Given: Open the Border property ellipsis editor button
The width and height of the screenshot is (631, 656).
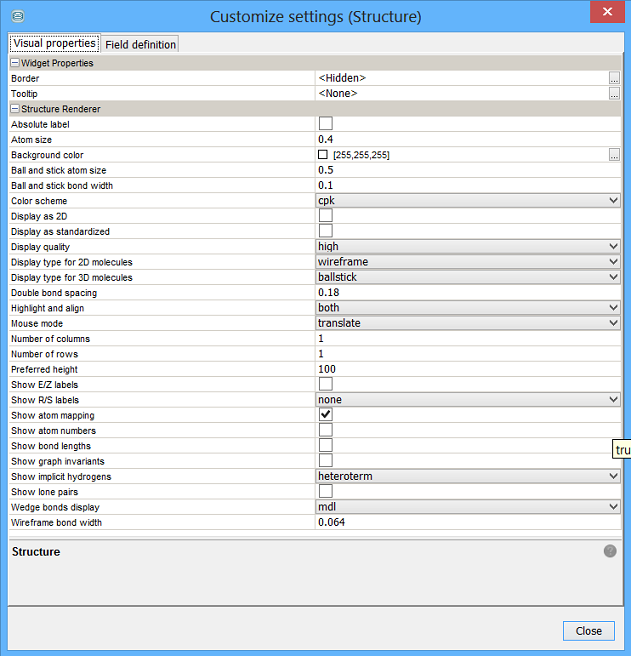Looking at the screenshot, I should coord(614,78).
